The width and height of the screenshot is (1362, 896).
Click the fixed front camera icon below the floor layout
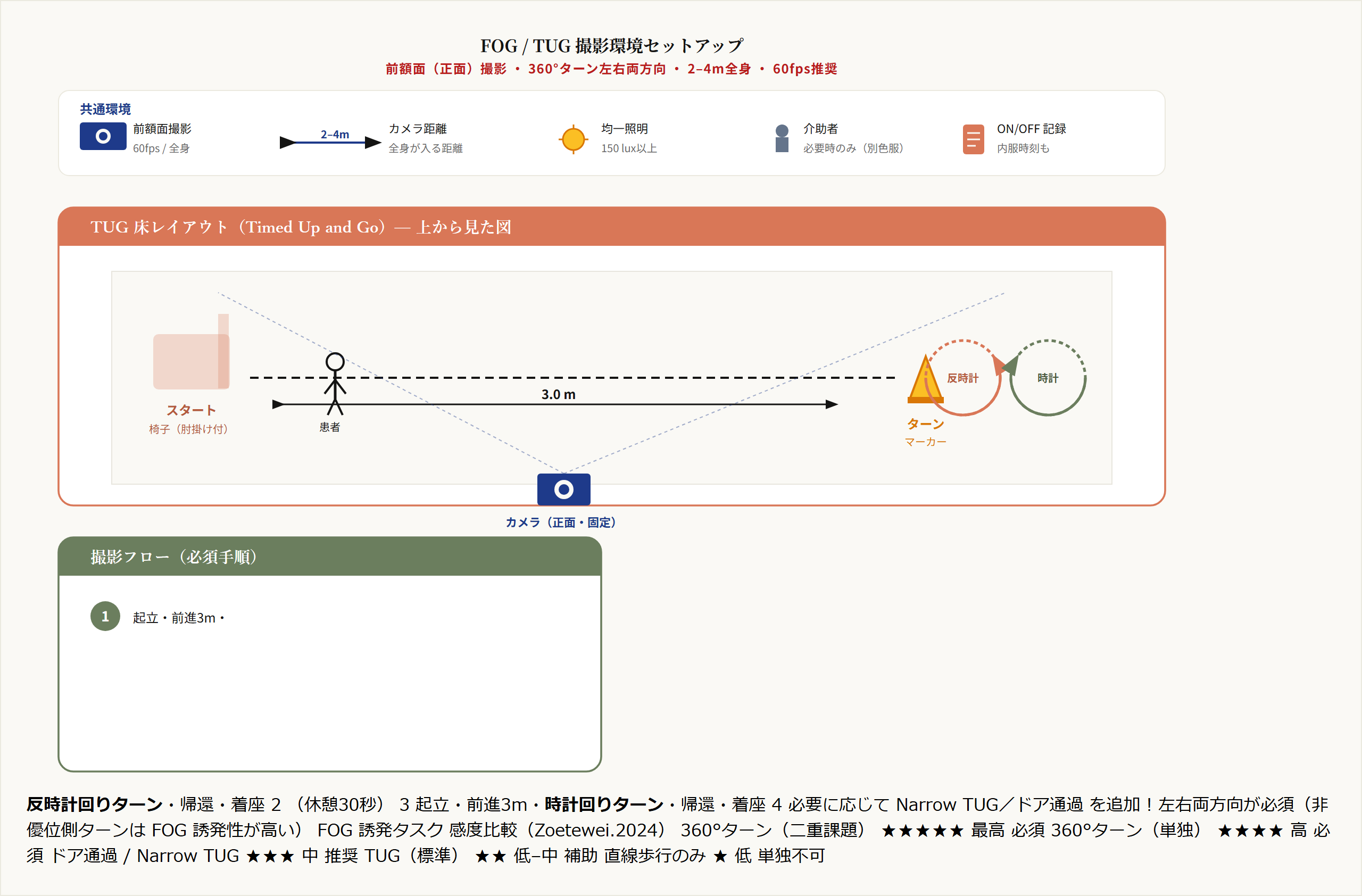click(x=563, y=489)
